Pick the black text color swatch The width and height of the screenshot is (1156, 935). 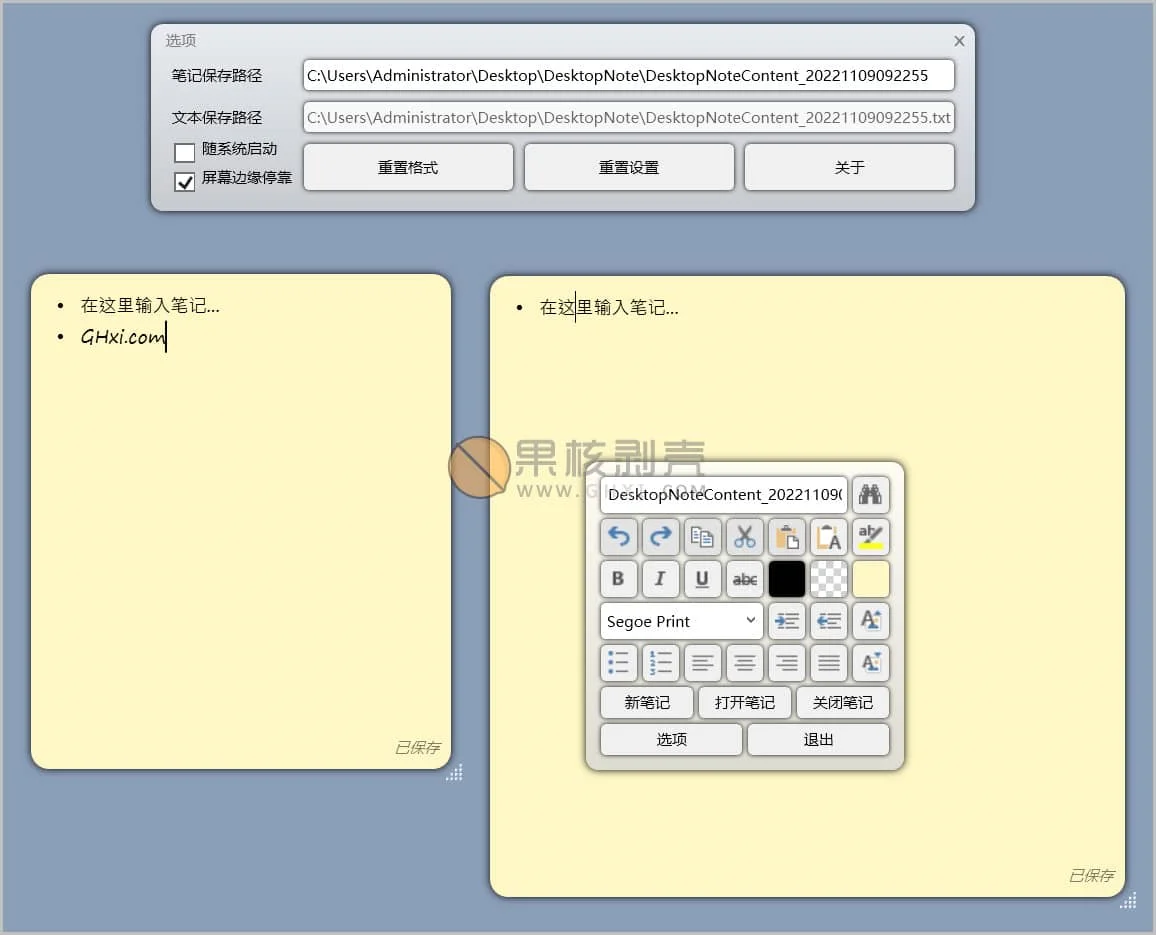point(786,579)
